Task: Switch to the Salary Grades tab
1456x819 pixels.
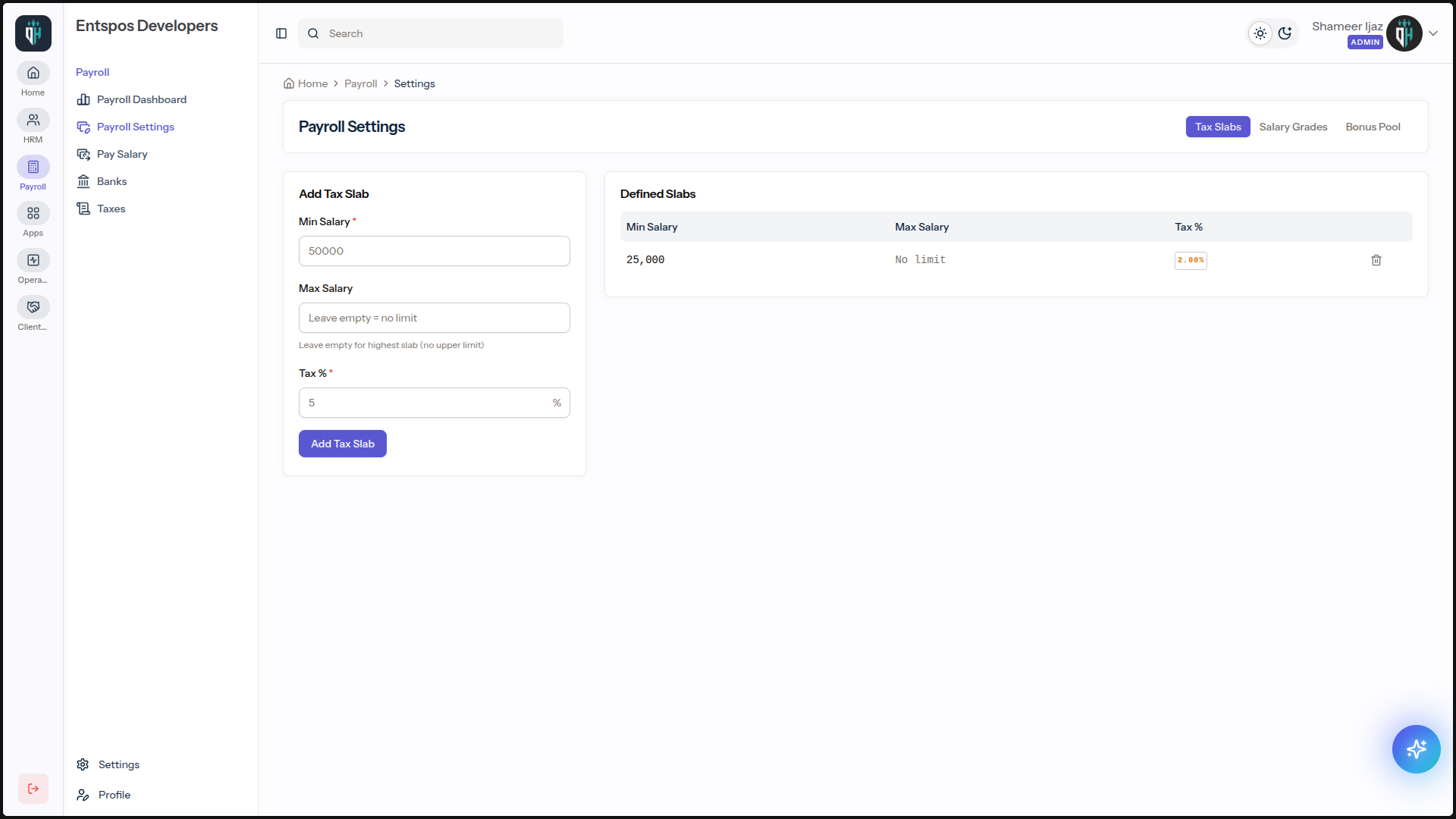Action: pos(1294,127)
